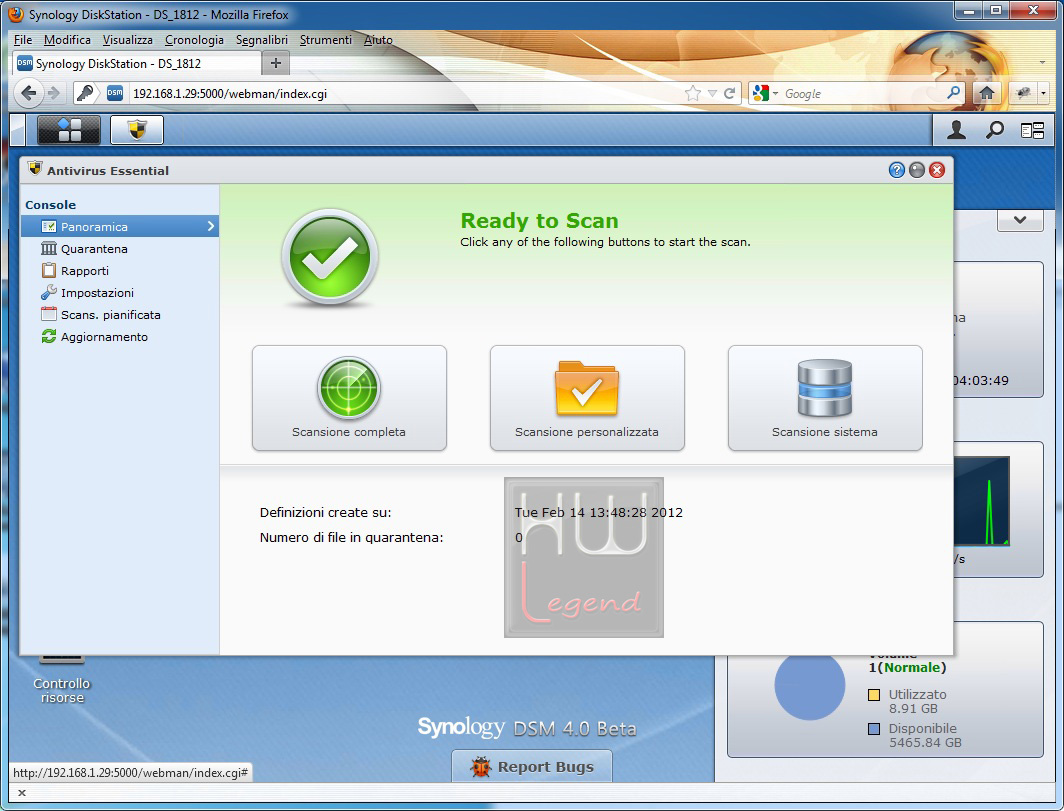Open the DSM main menu button
The width and height of the screenshot is (1064, 811).
coord(69,130)
